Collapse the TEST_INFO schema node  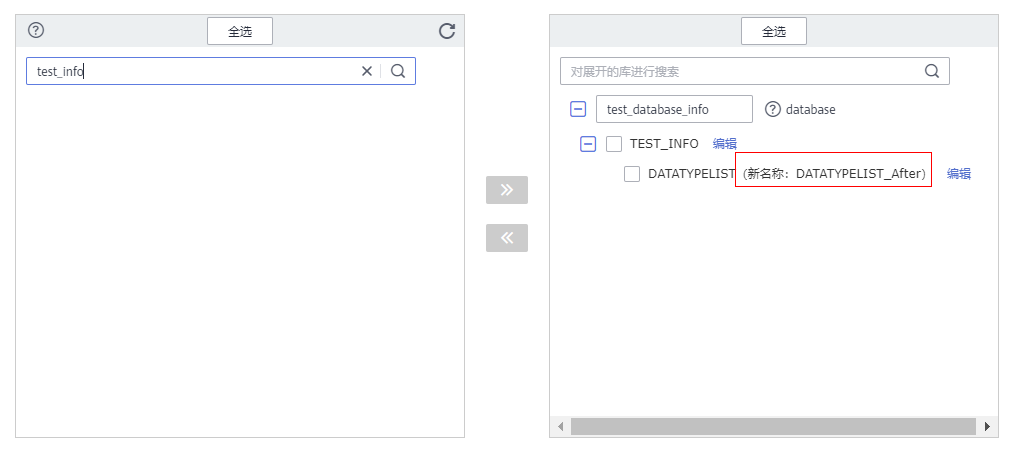tap(589, 144)
